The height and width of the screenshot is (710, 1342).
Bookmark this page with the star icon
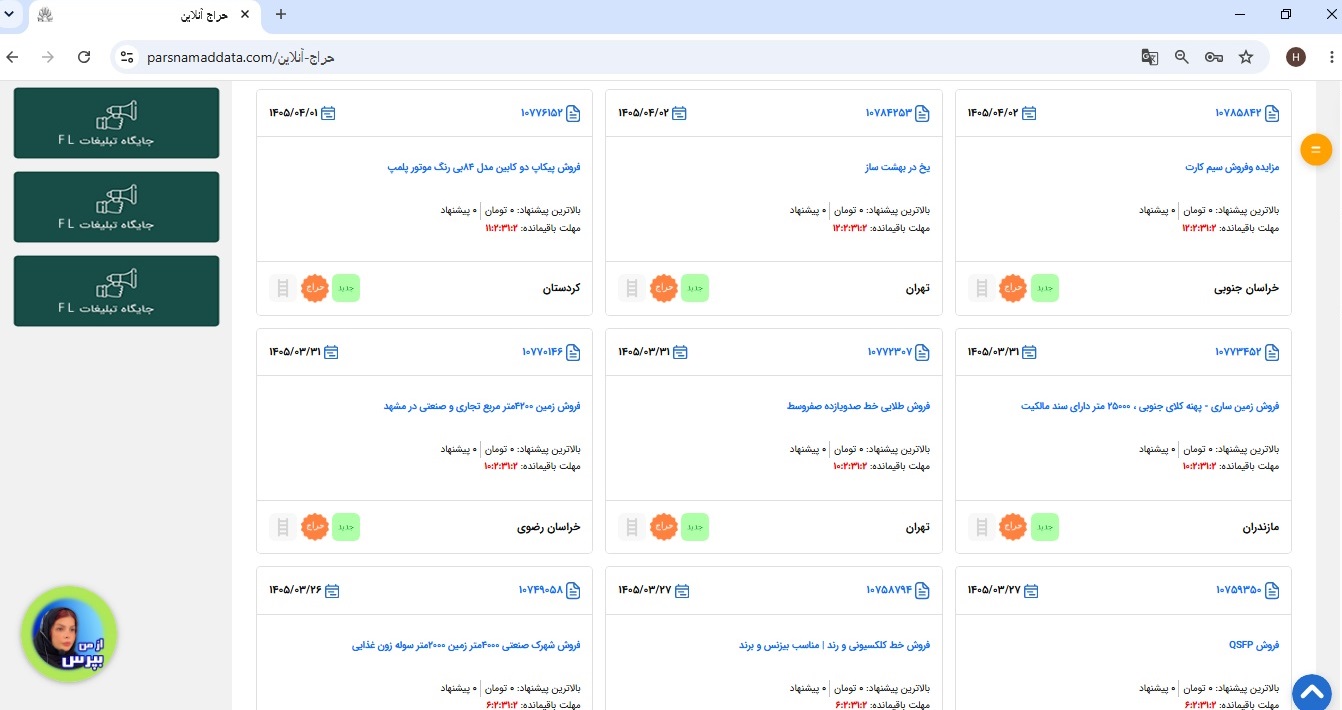(x=1246, y=57)
